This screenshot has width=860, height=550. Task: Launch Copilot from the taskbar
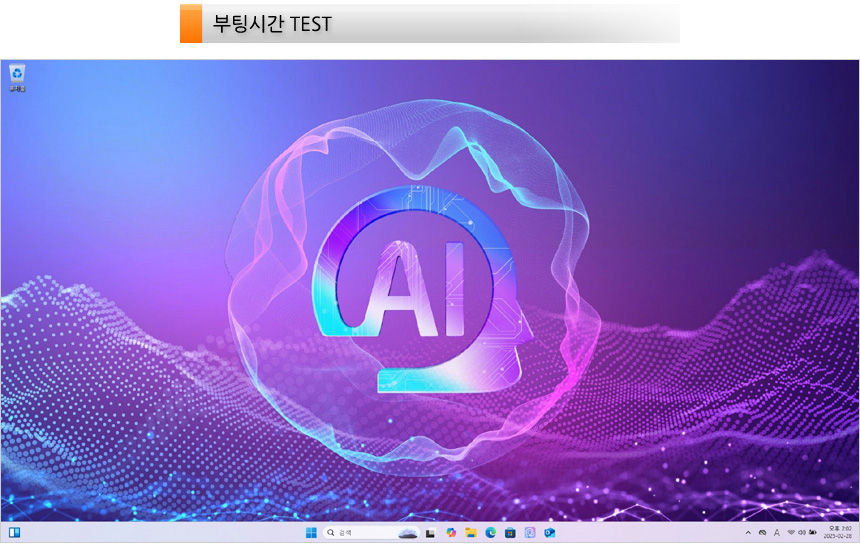click(x=452, y=532)
